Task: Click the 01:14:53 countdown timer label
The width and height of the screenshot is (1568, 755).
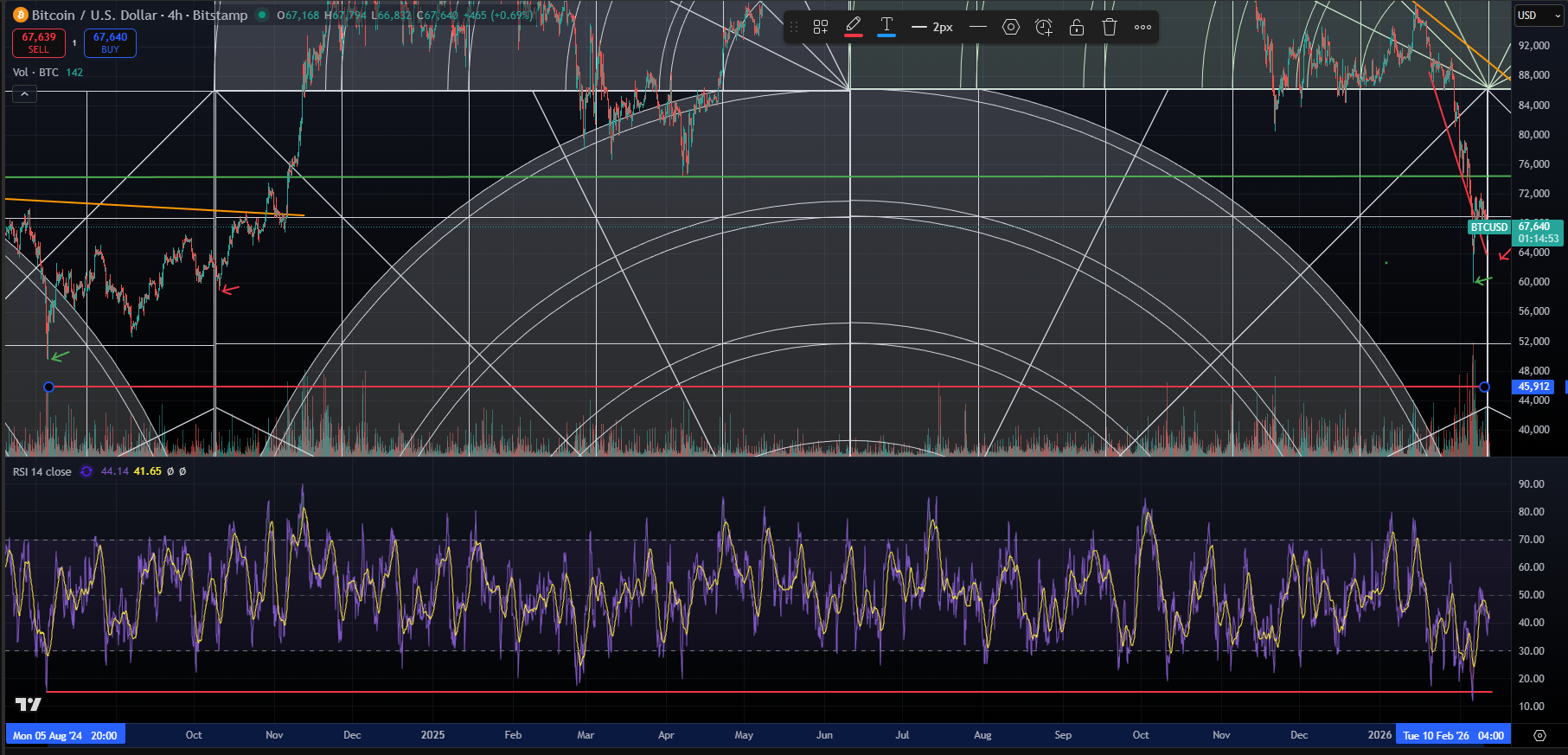Action: [x=1539, y=239]
